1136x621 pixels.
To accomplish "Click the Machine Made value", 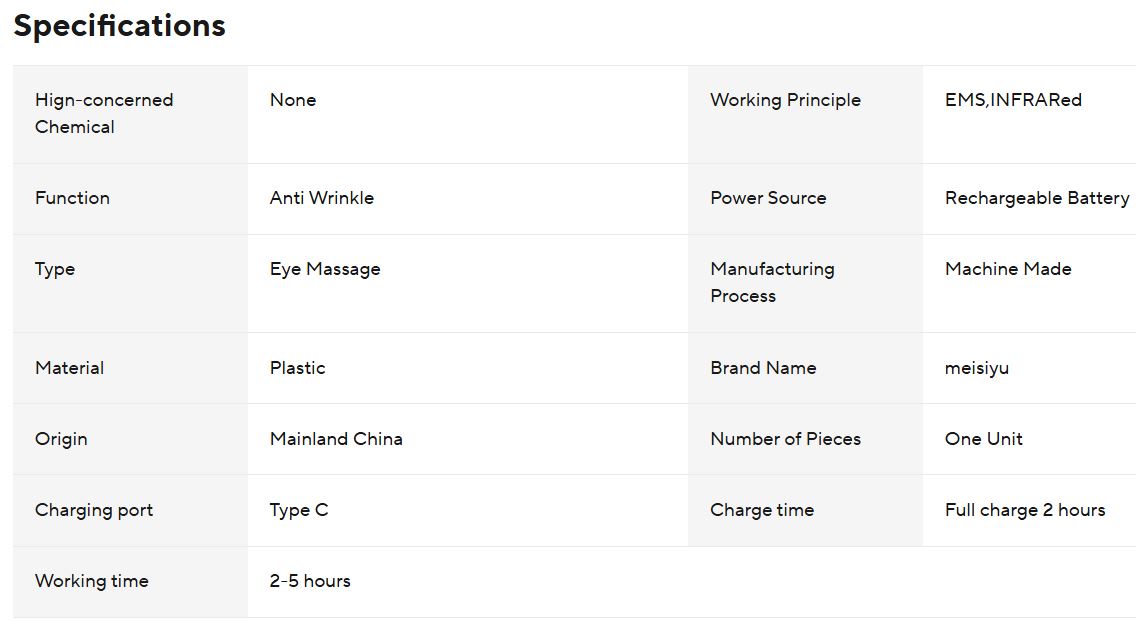I will [1008, 269].
